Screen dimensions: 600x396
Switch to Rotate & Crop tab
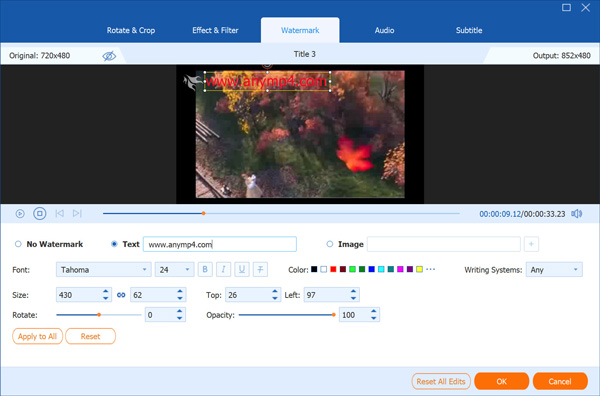click(x=130, y=30)
